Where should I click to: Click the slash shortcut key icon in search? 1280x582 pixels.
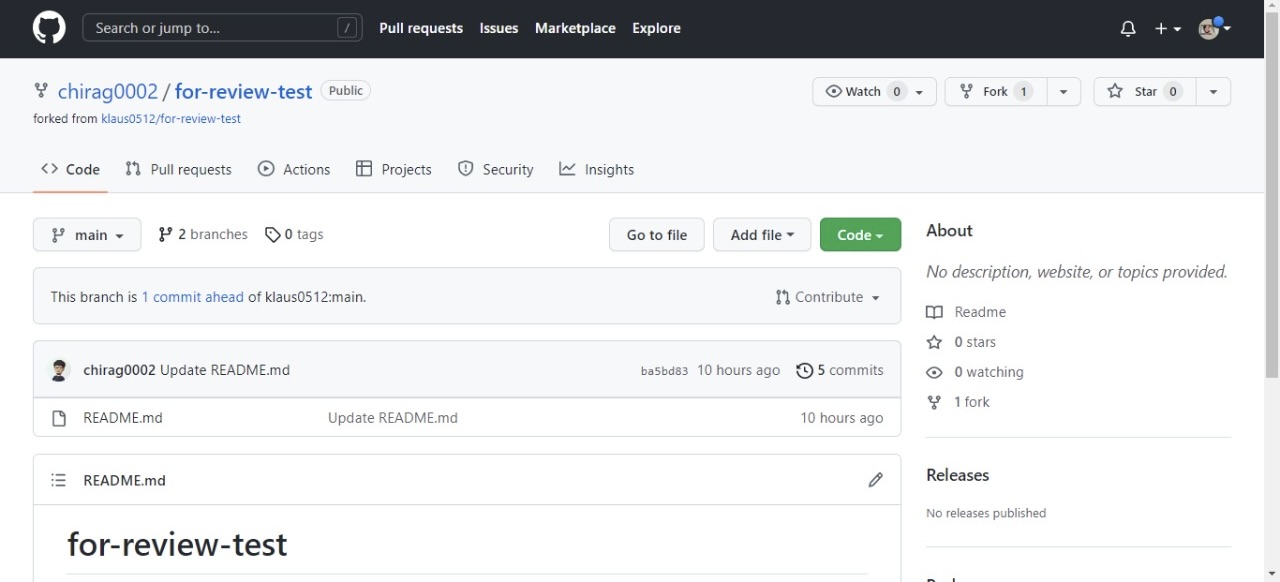(347, 28)
